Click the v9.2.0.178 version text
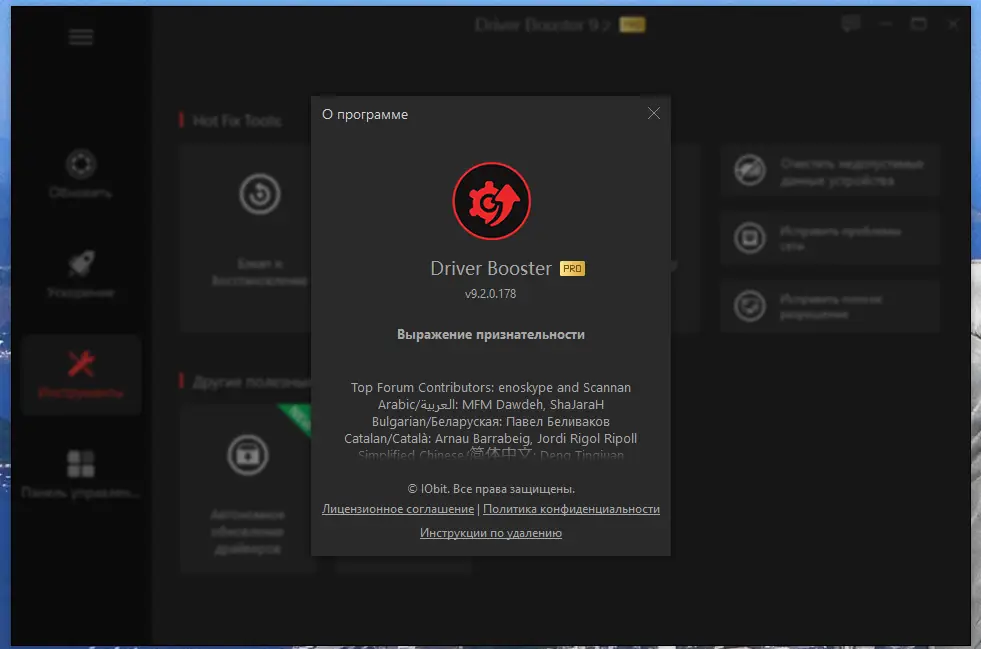Viewport: 981px width, 649px height. [x=490, y=294]
